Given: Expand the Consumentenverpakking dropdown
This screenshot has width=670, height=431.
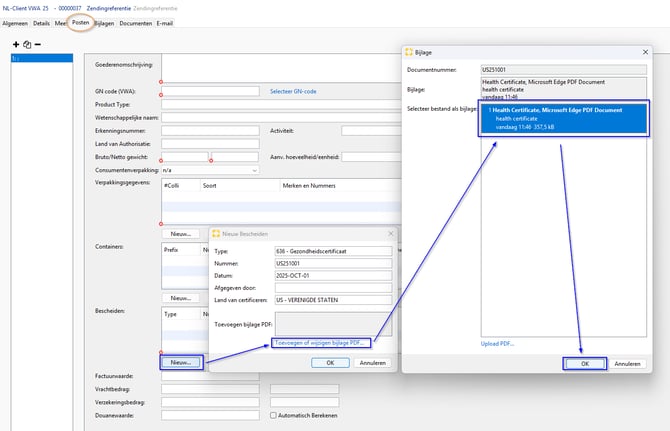Looking at the screenshot, I should point(255,170).
